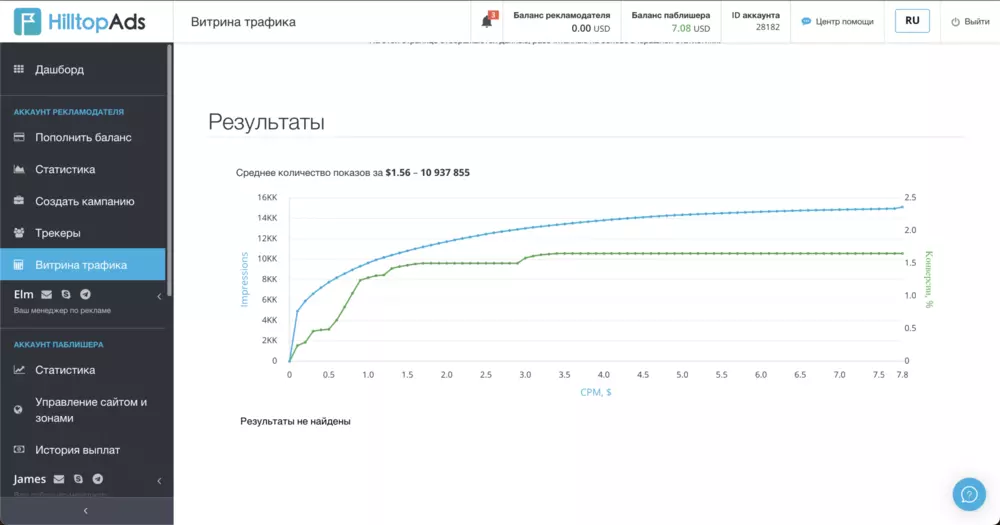
Task: Email James using envelope icon
Action: point(59,479)
